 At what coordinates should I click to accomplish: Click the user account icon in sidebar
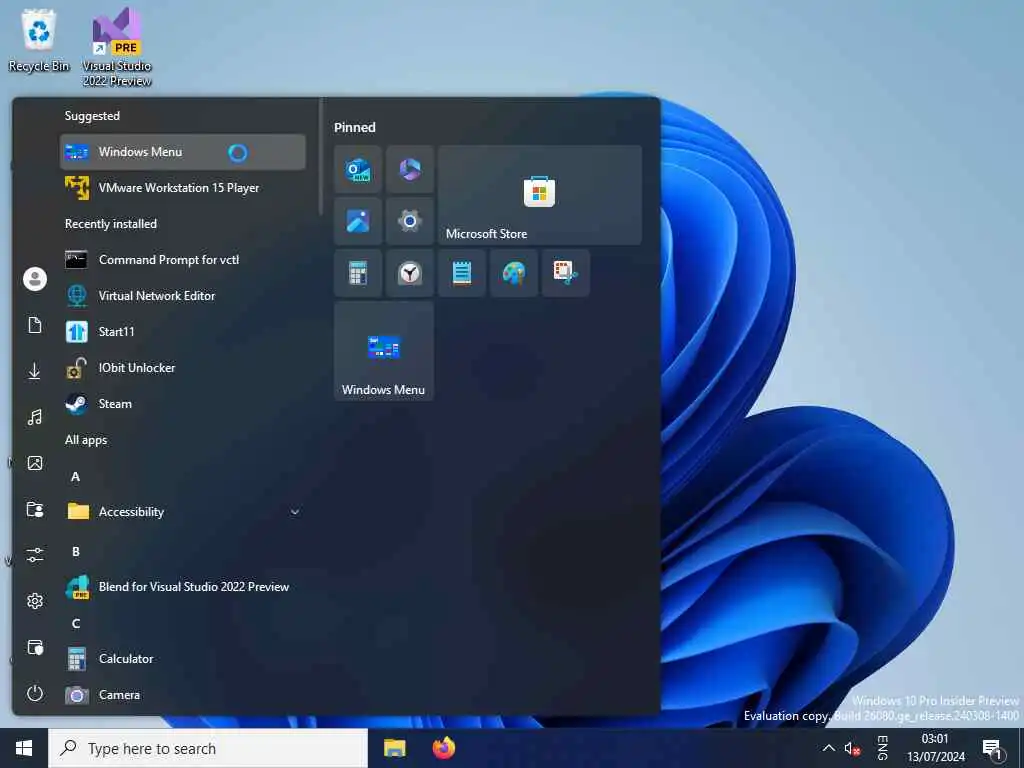[x=35, y=279]
